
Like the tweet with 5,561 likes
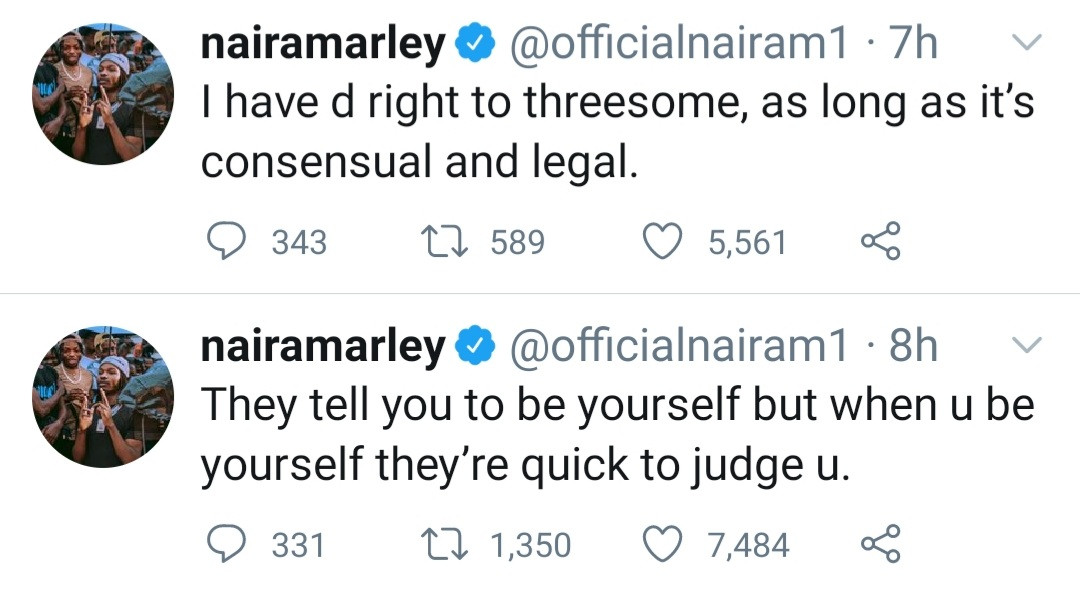[663, 242]
